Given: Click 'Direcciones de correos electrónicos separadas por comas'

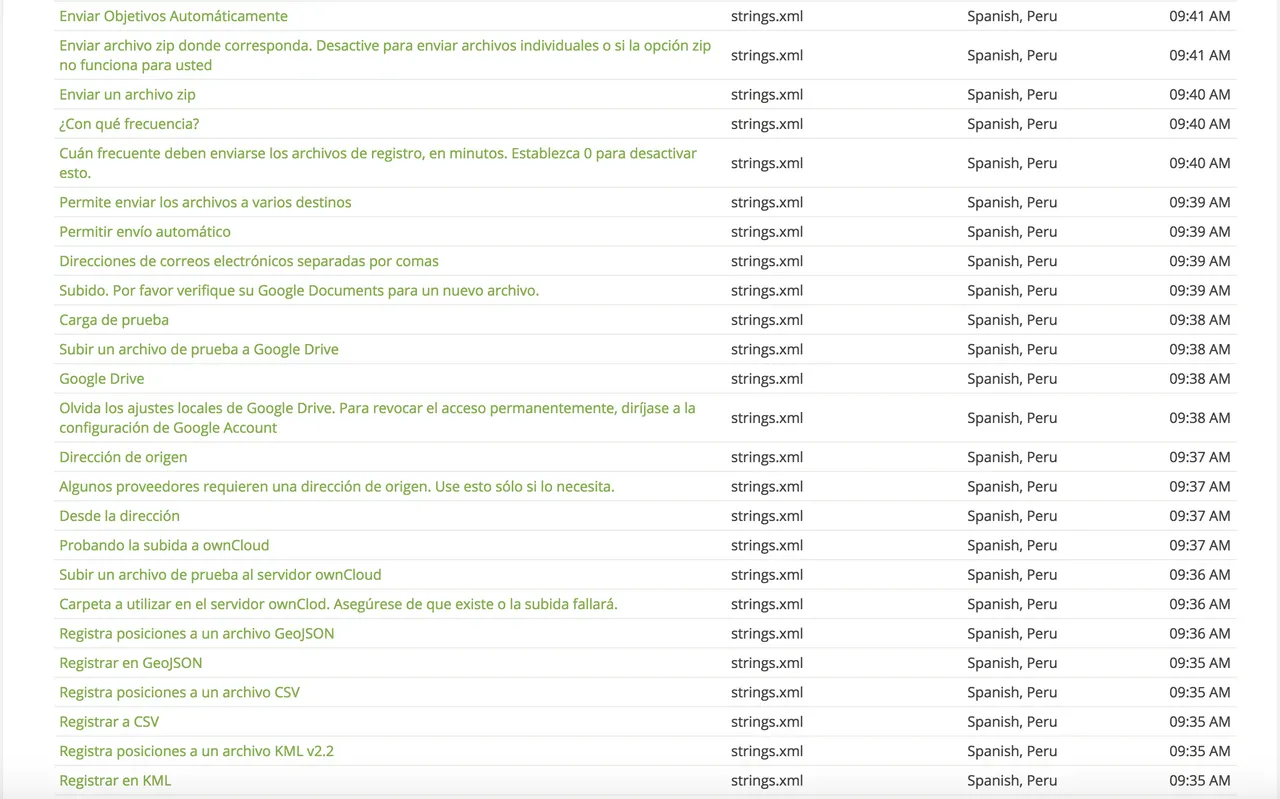Looking at the screenshot, I should tap(249, 261).
